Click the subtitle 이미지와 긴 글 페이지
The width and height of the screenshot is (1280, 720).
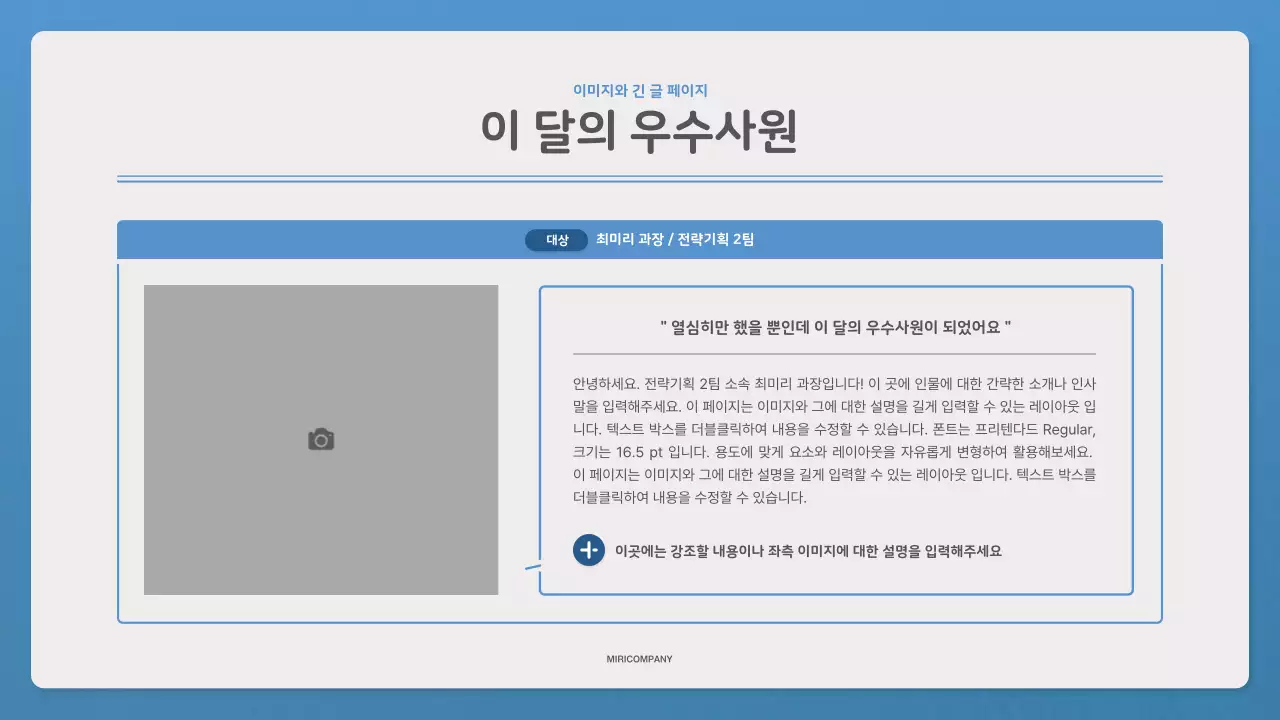pyautogui.click(x=639, y=89)
